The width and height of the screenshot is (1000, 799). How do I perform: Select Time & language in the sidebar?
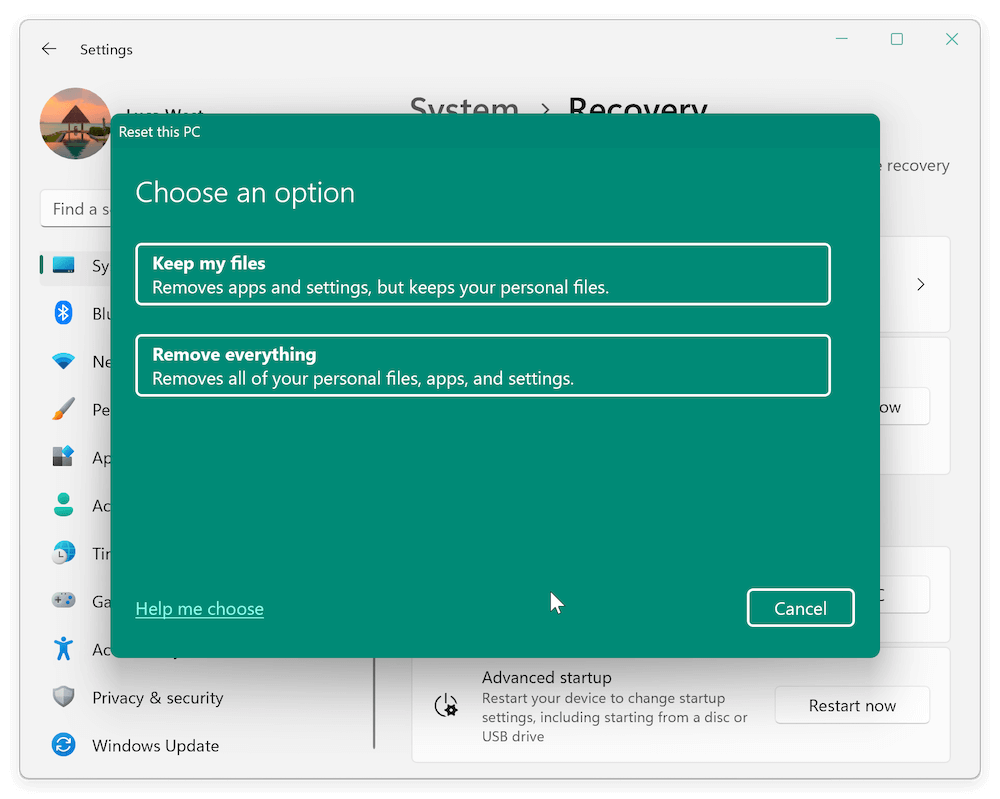pos(63,553)
